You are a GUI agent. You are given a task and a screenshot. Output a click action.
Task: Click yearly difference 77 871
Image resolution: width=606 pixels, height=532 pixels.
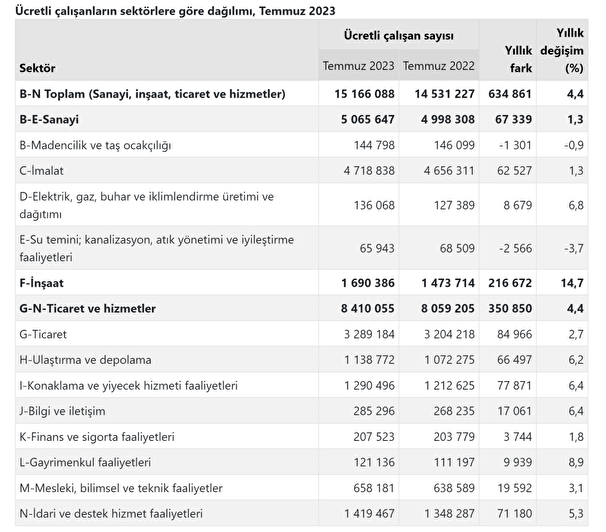pos(514,386)
